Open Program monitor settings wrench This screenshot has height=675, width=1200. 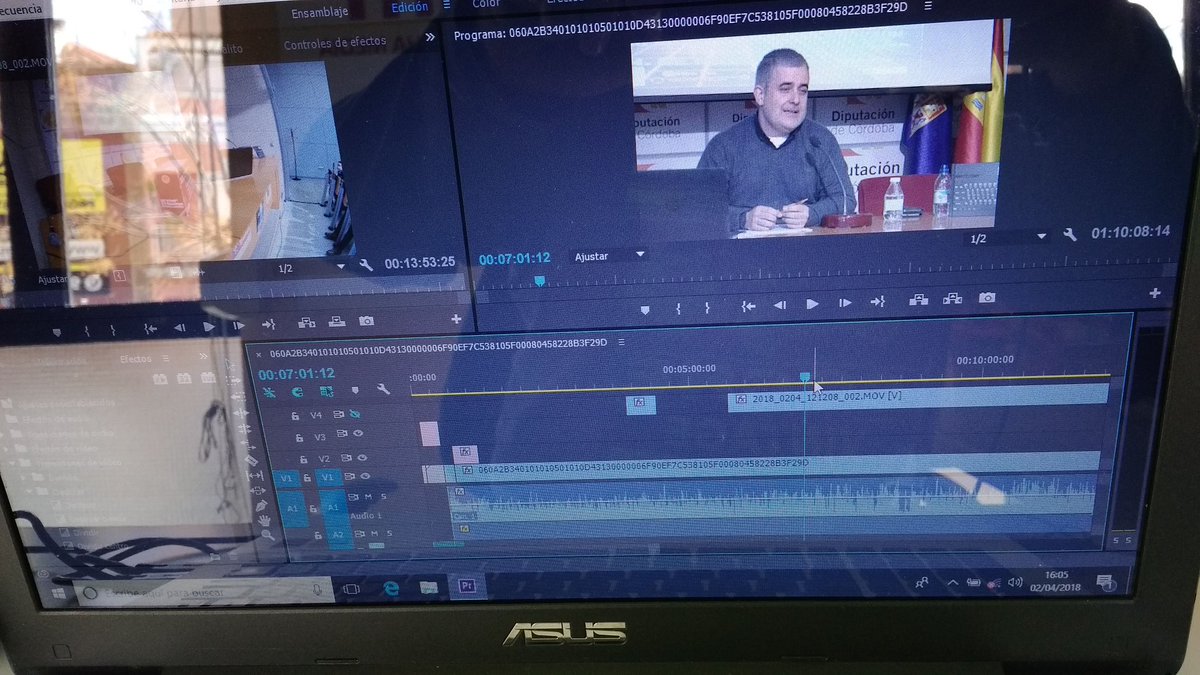coord(1070,234)
